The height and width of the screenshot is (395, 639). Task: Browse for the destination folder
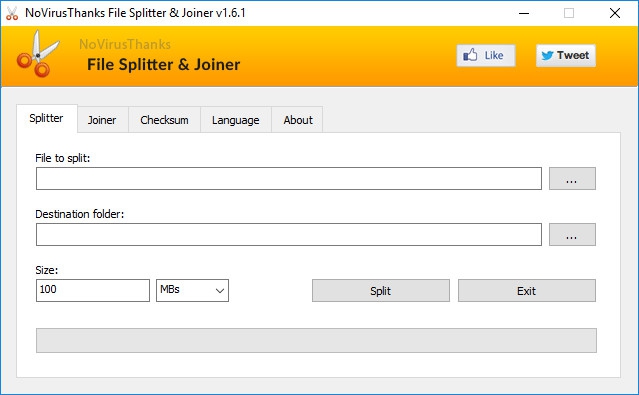[572, 234]
